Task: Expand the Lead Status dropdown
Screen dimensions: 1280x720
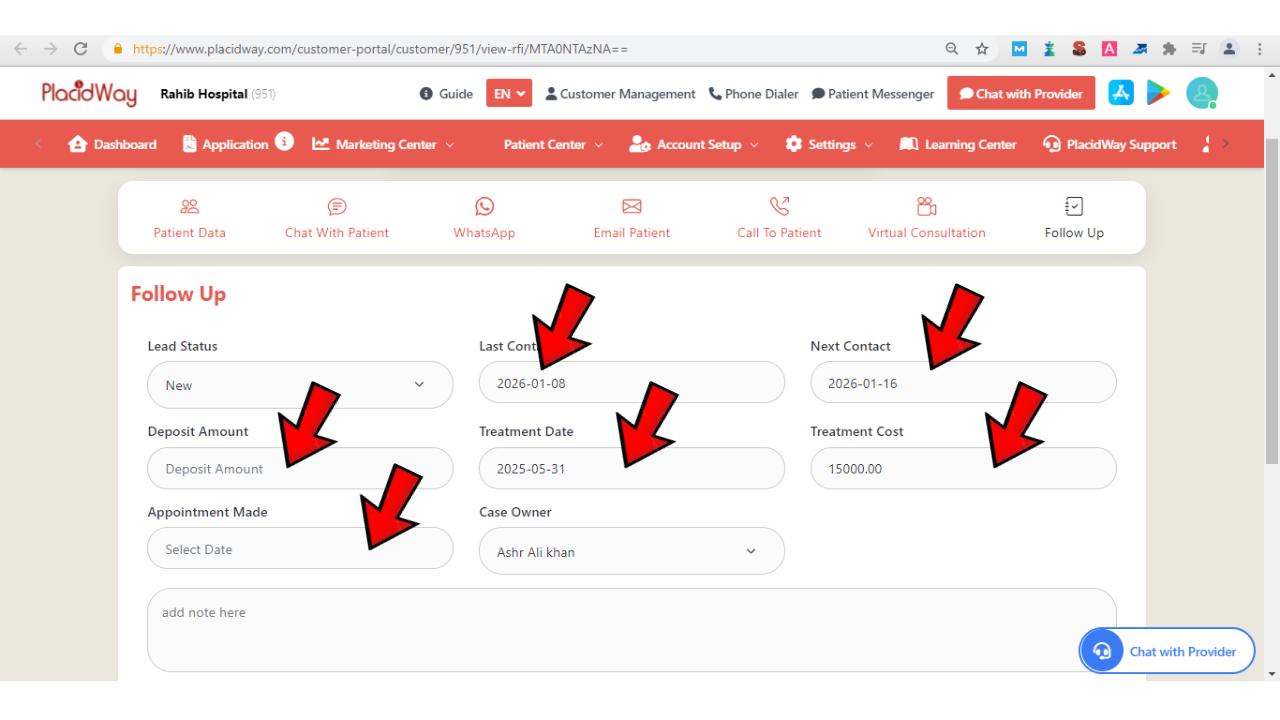Action: (300, 385)
